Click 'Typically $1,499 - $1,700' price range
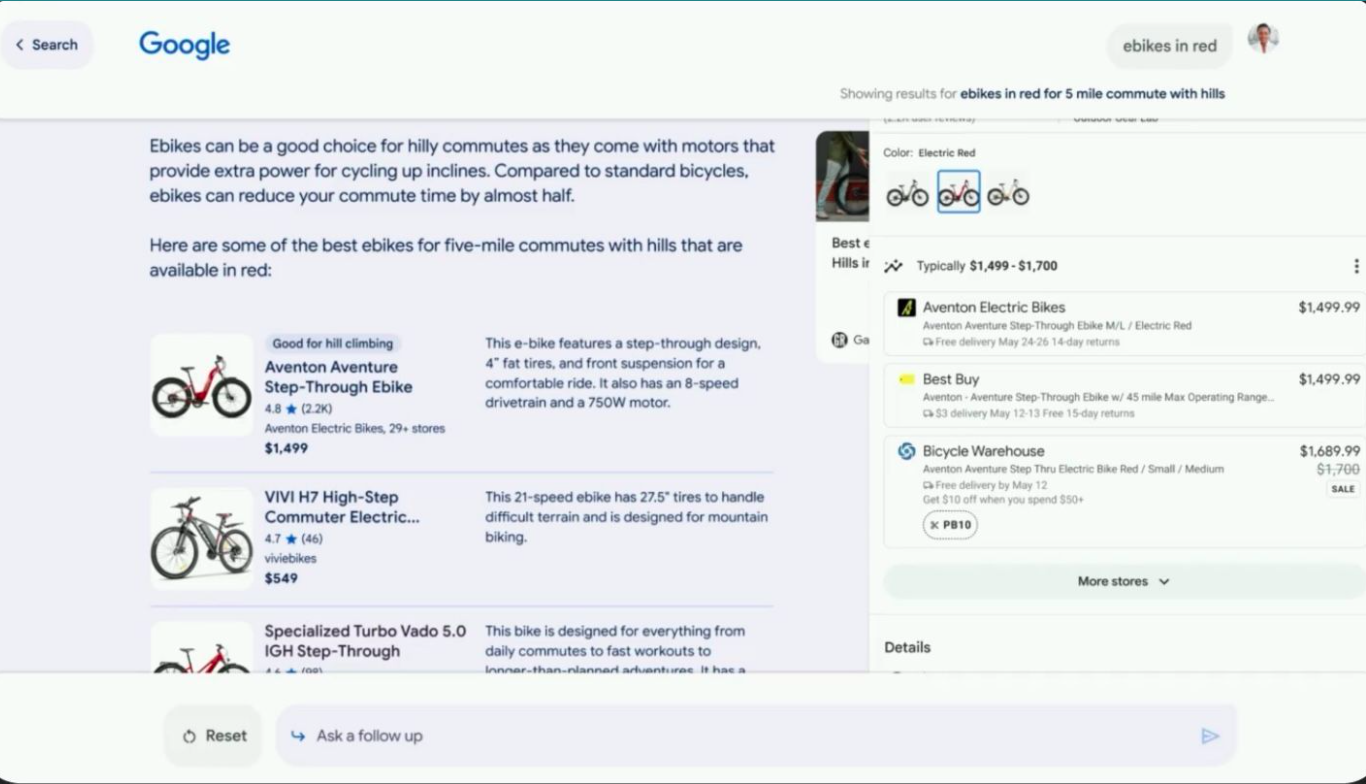This screenshot has width=1366, height=784. pos(987,266)
